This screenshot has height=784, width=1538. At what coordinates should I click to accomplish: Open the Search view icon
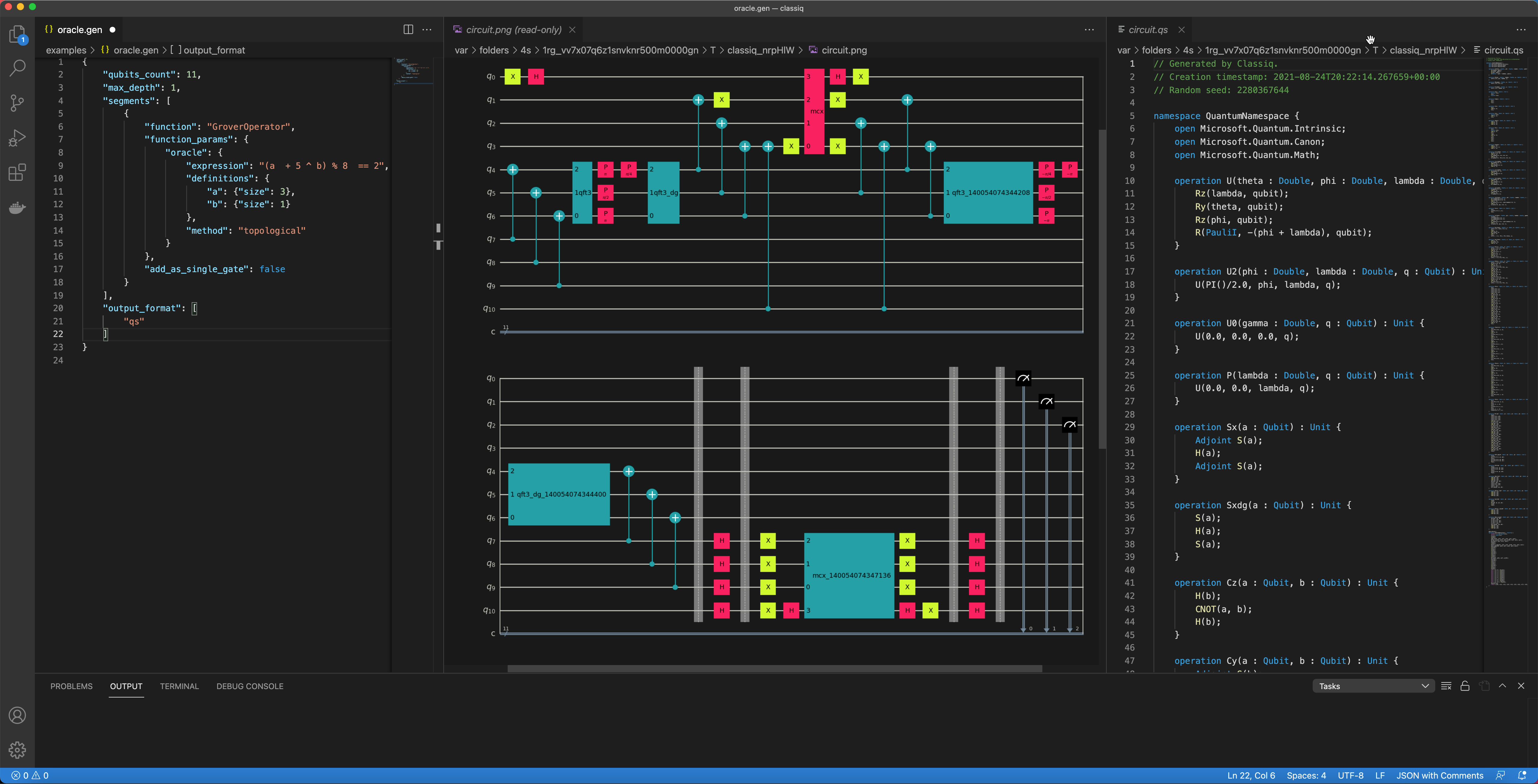coord(17,68)
